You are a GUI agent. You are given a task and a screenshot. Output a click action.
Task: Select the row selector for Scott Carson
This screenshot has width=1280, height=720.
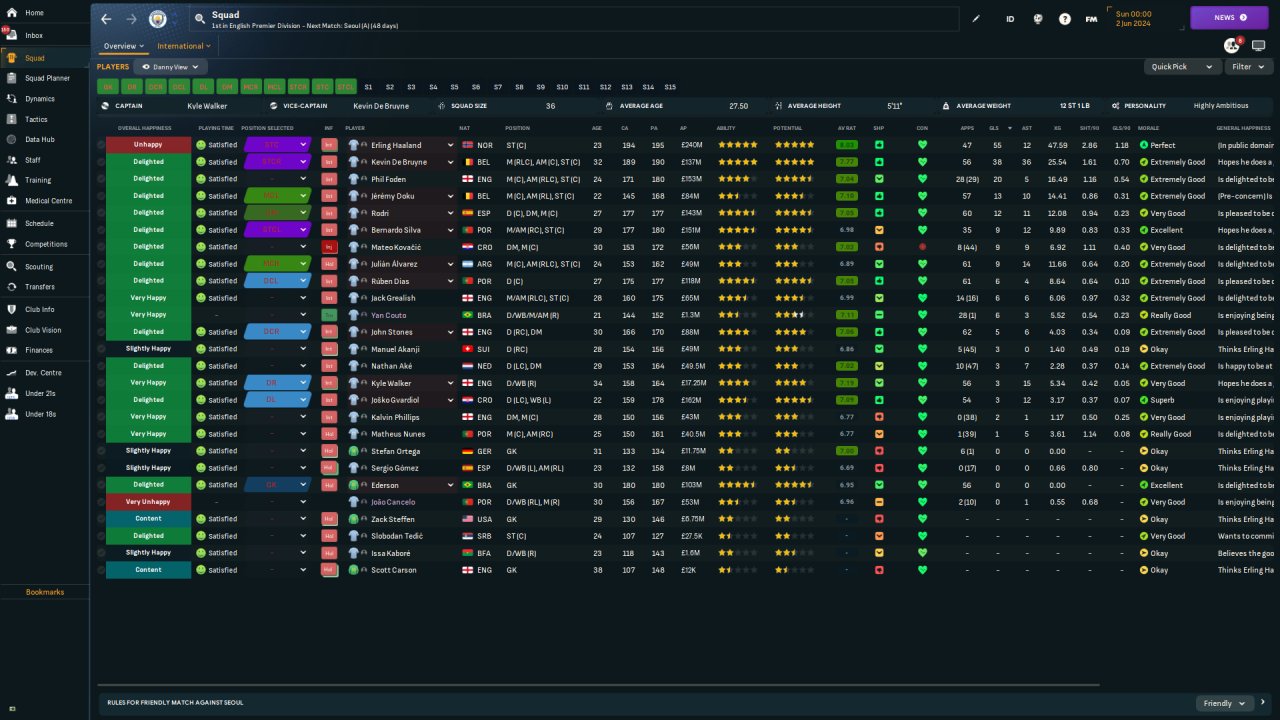pos(101,570)
